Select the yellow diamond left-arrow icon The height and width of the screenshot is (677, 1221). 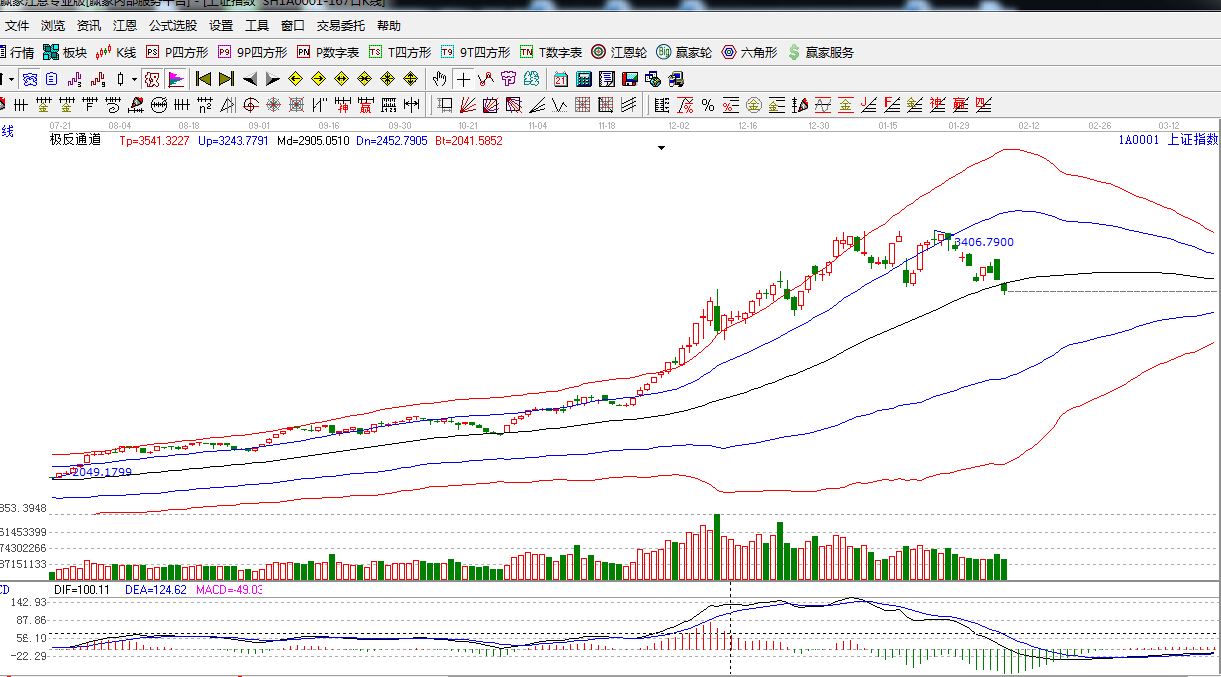coord(295,79)
